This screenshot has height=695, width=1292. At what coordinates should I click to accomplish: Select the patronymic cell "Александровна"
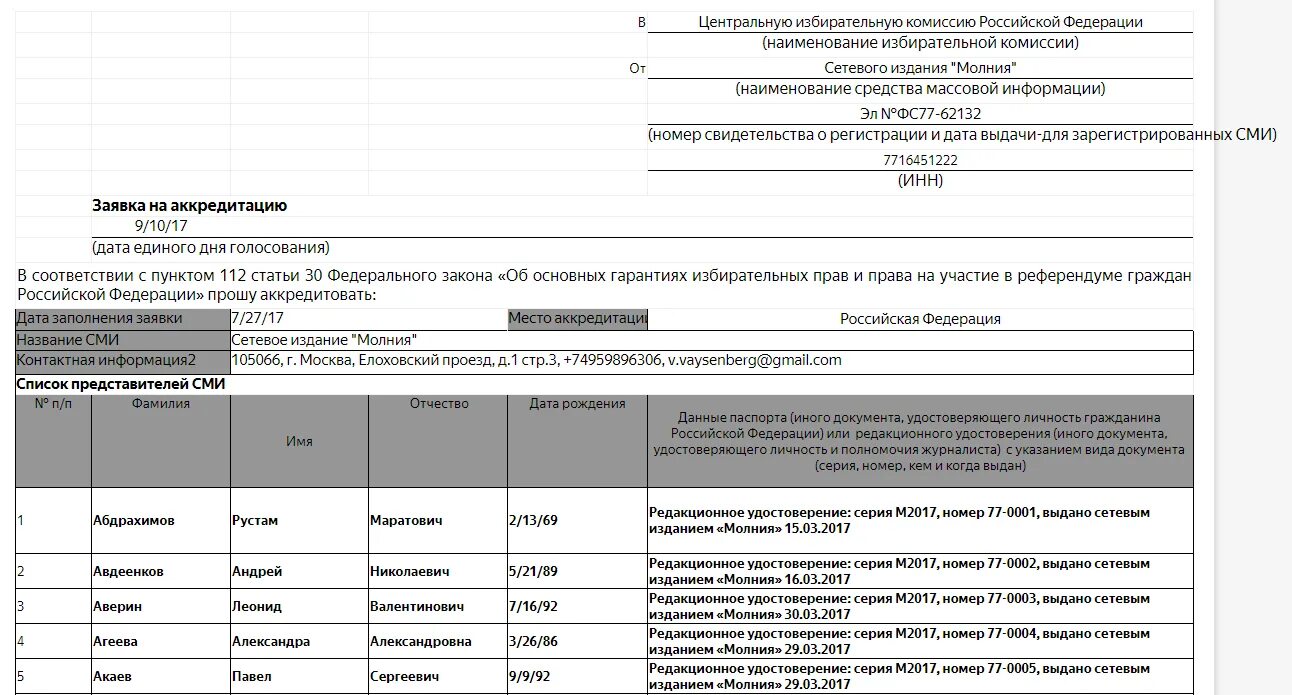439,641
